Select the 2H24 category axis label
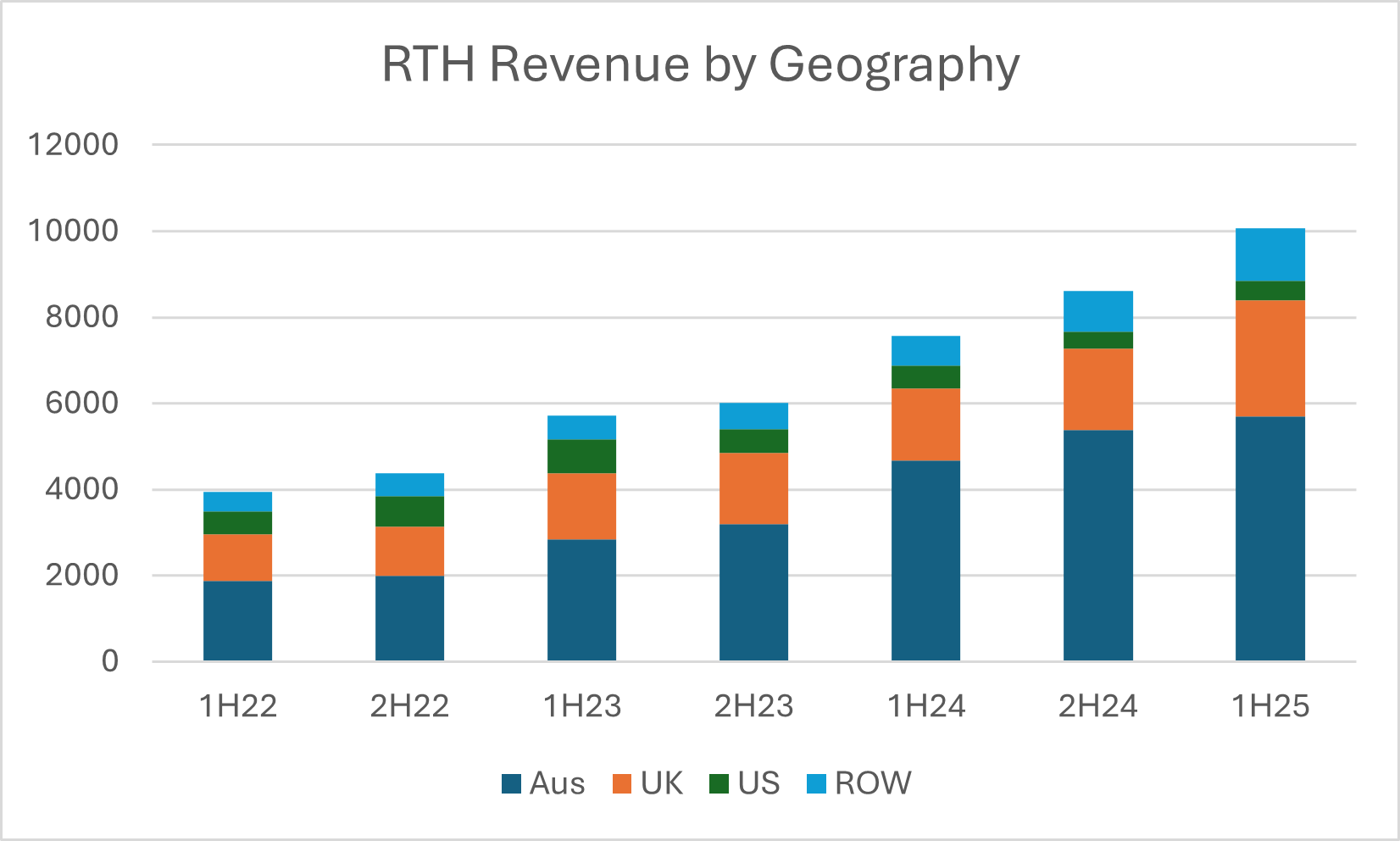This screenshot has height=841, width=1400. point(1097,706)
